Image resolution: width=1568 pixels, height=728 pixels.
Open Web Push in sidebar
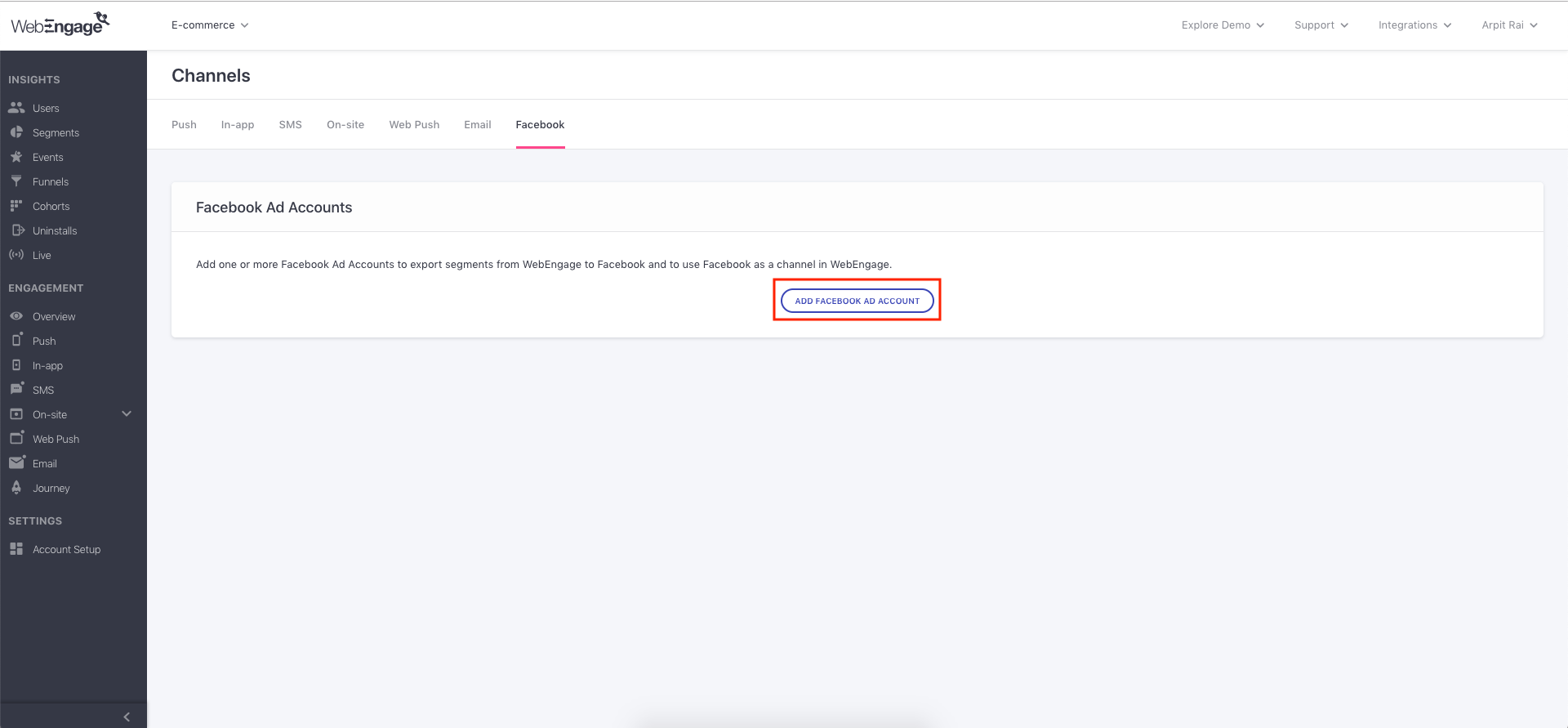[x=56, y=439]
